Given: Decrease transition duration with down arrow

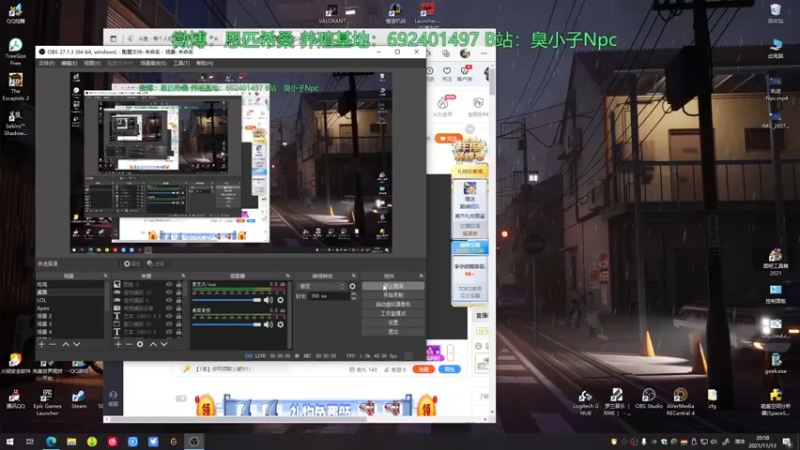Looking at the screenshot, I should (354, 298).
